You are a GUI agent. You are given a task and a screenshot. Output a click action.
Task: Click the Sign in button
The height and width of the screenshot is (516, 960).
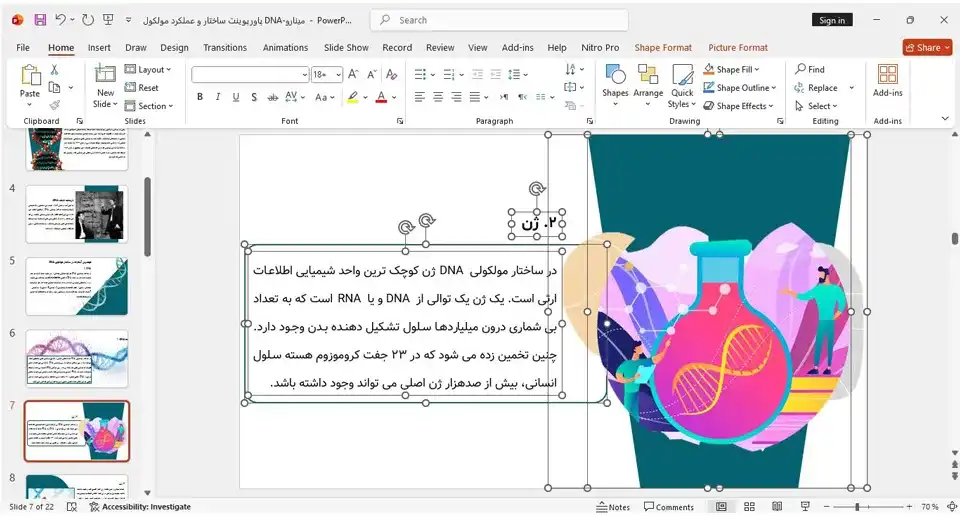(x=832, y=20)
